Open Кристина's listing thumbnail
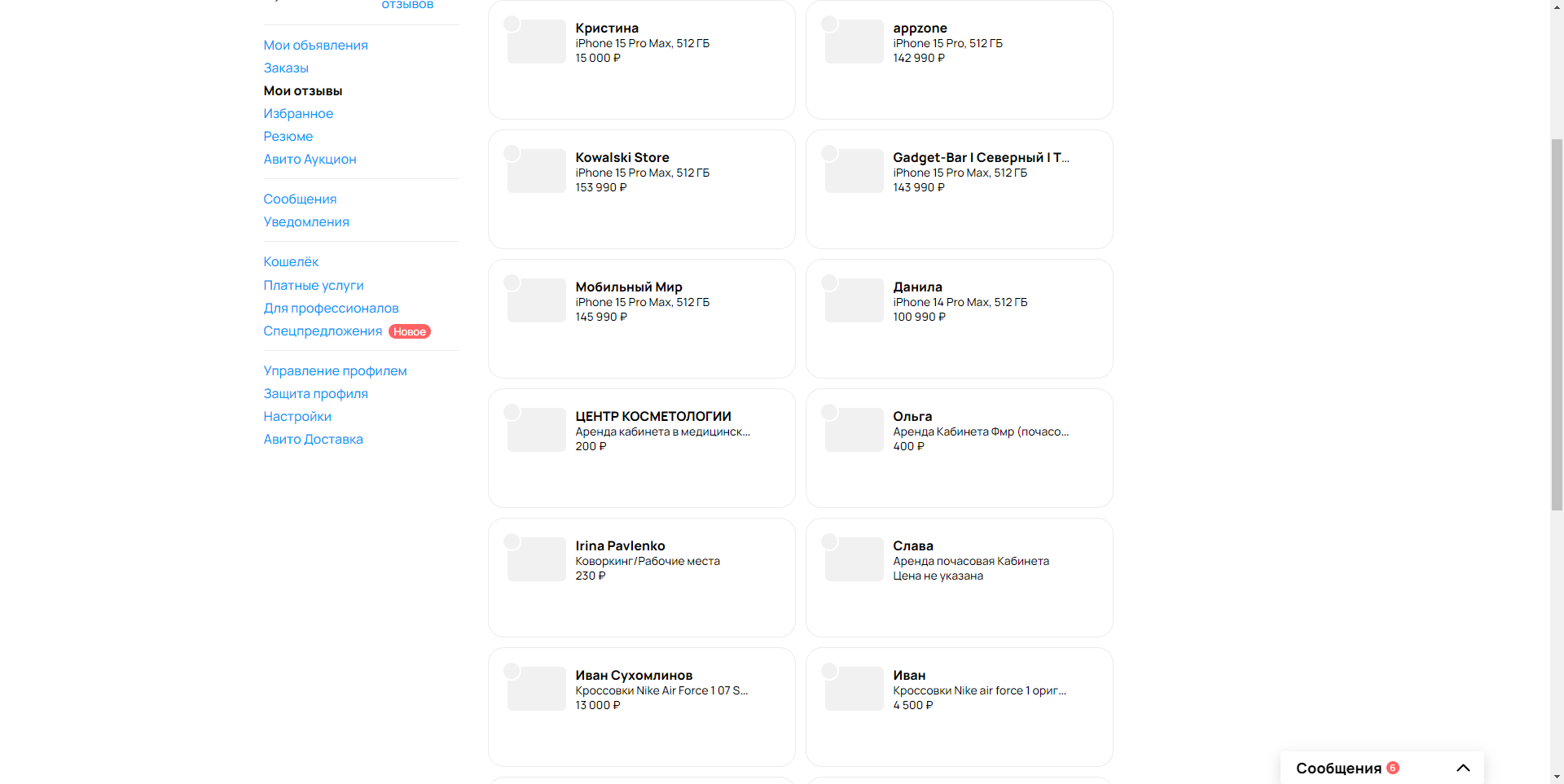The height and width of the screenshot is (784, 1564). pos(537,42)
